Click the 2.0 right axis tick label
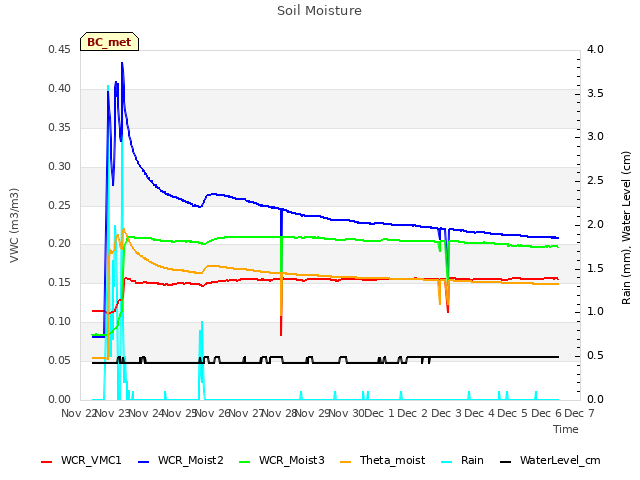This screenshot has width=640, height=480. [x=595, y=224]
